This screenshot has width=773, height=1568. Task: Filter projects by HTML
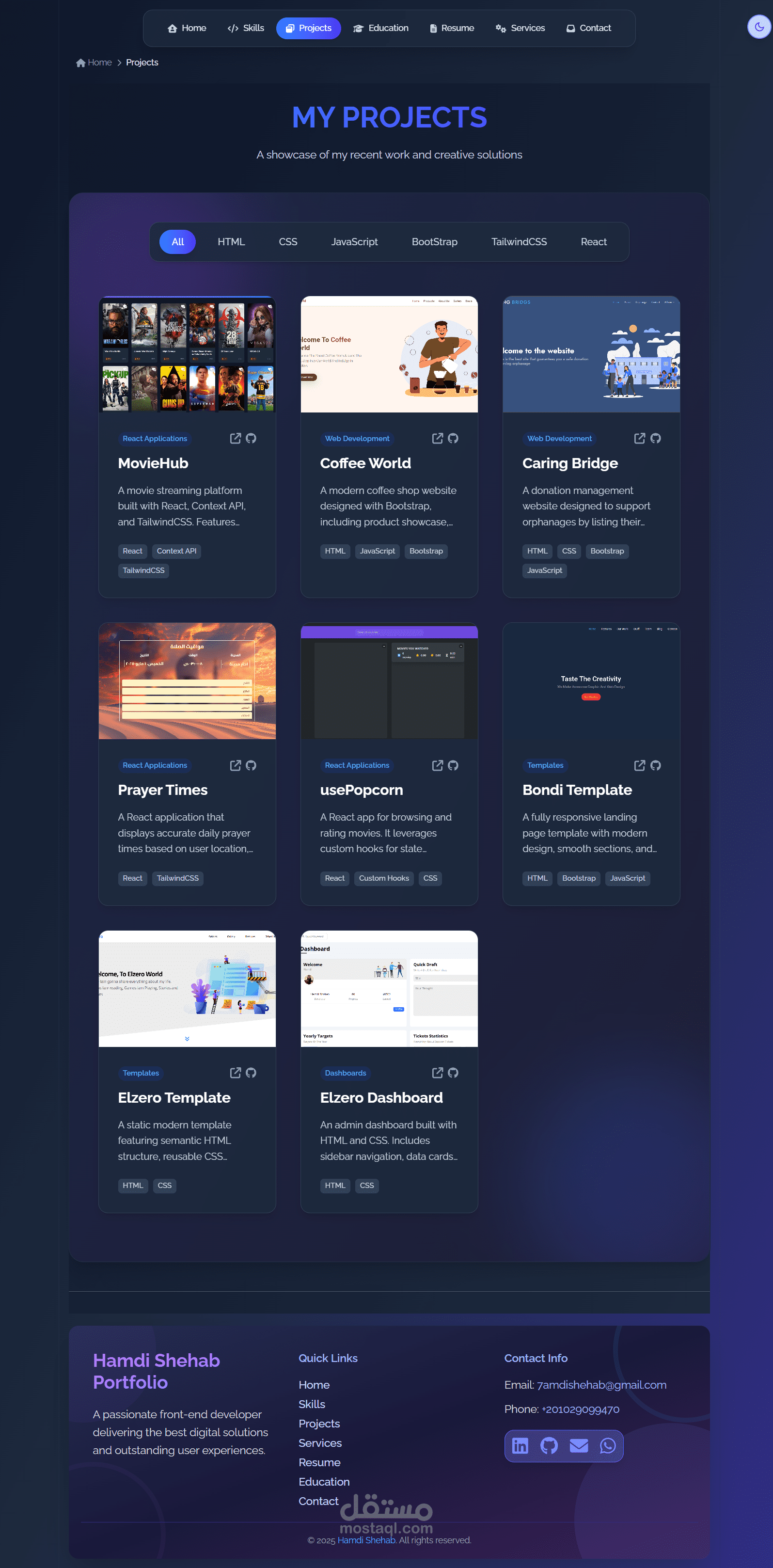point(231,242)
